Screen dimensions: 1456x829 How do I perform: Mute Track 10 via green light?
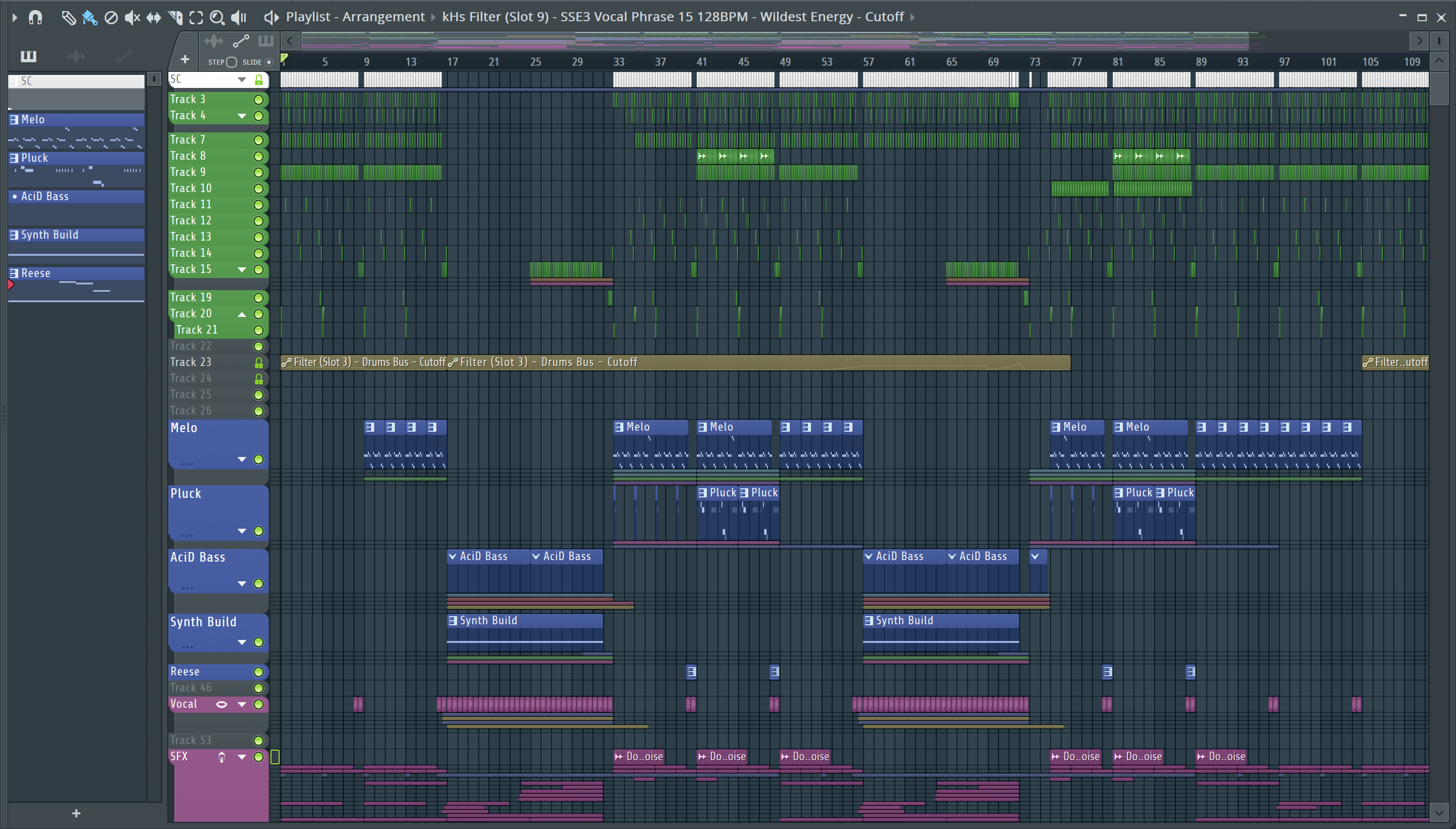258,189
